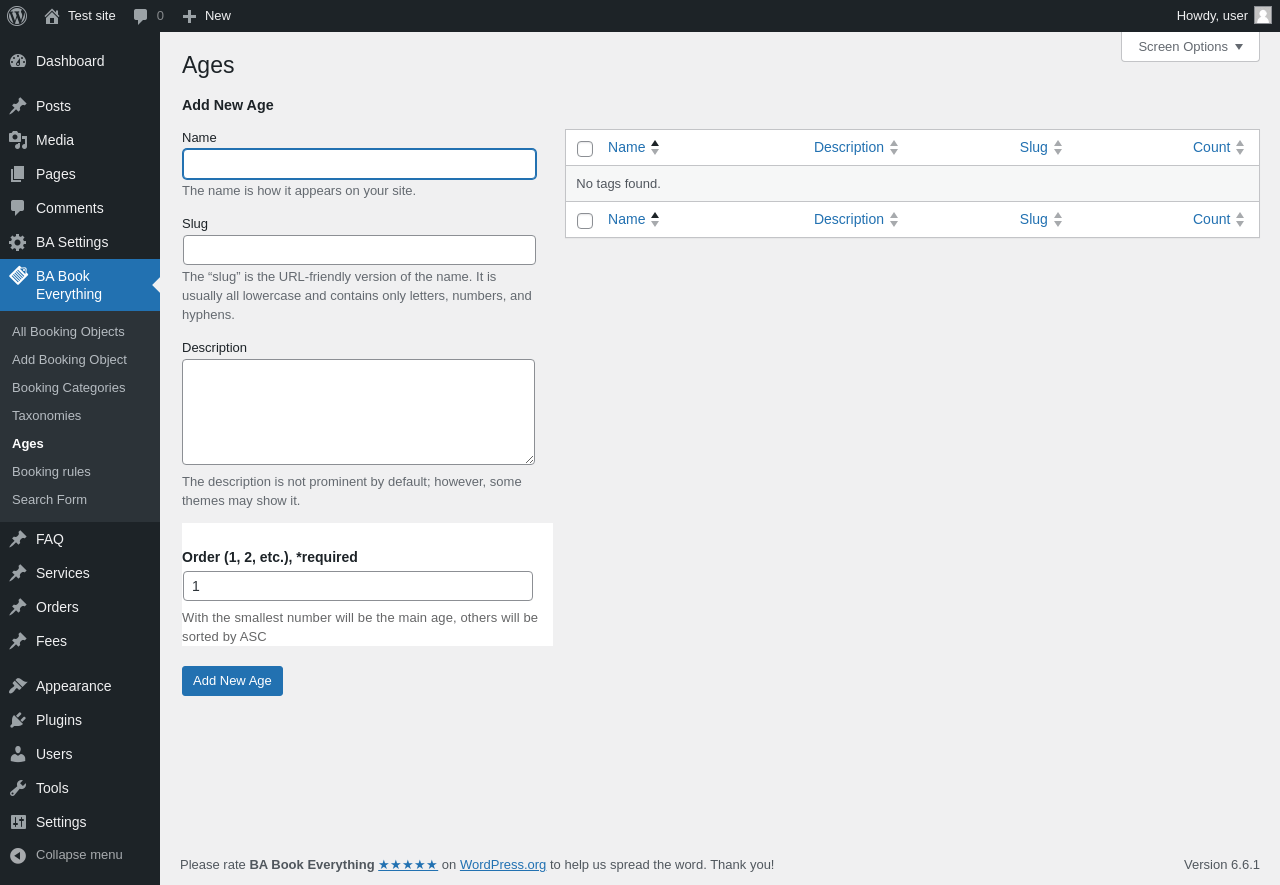Image resolution: width=1280 pixels, height=885 pixels.
Task: Click the BA Settings gear icon
Action: pyautogui.click(x=18, y=242)
